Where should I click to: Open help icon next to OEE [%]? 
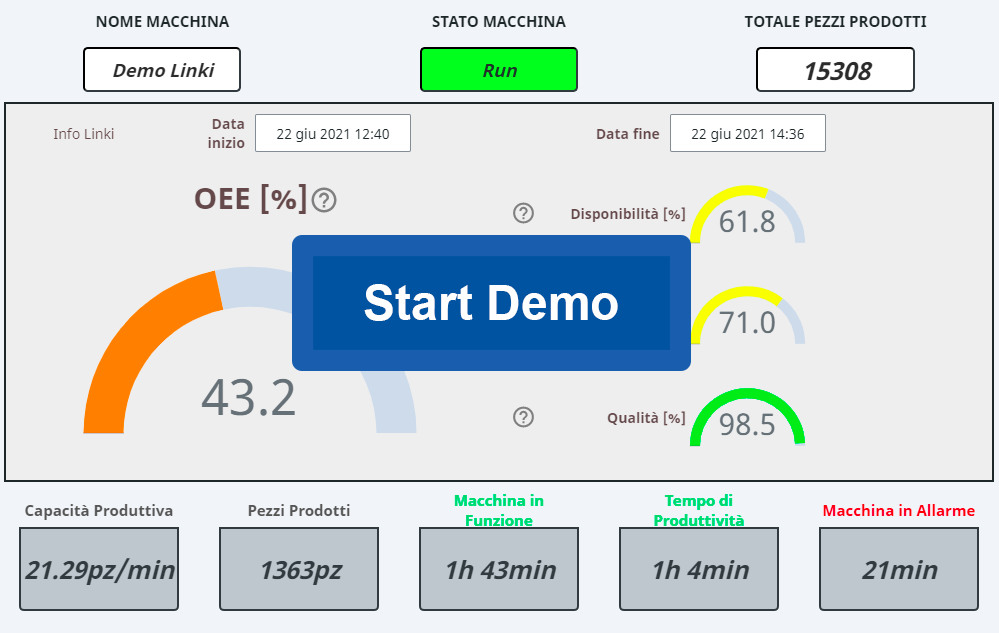pyautogui.click(x=324, y=200)
